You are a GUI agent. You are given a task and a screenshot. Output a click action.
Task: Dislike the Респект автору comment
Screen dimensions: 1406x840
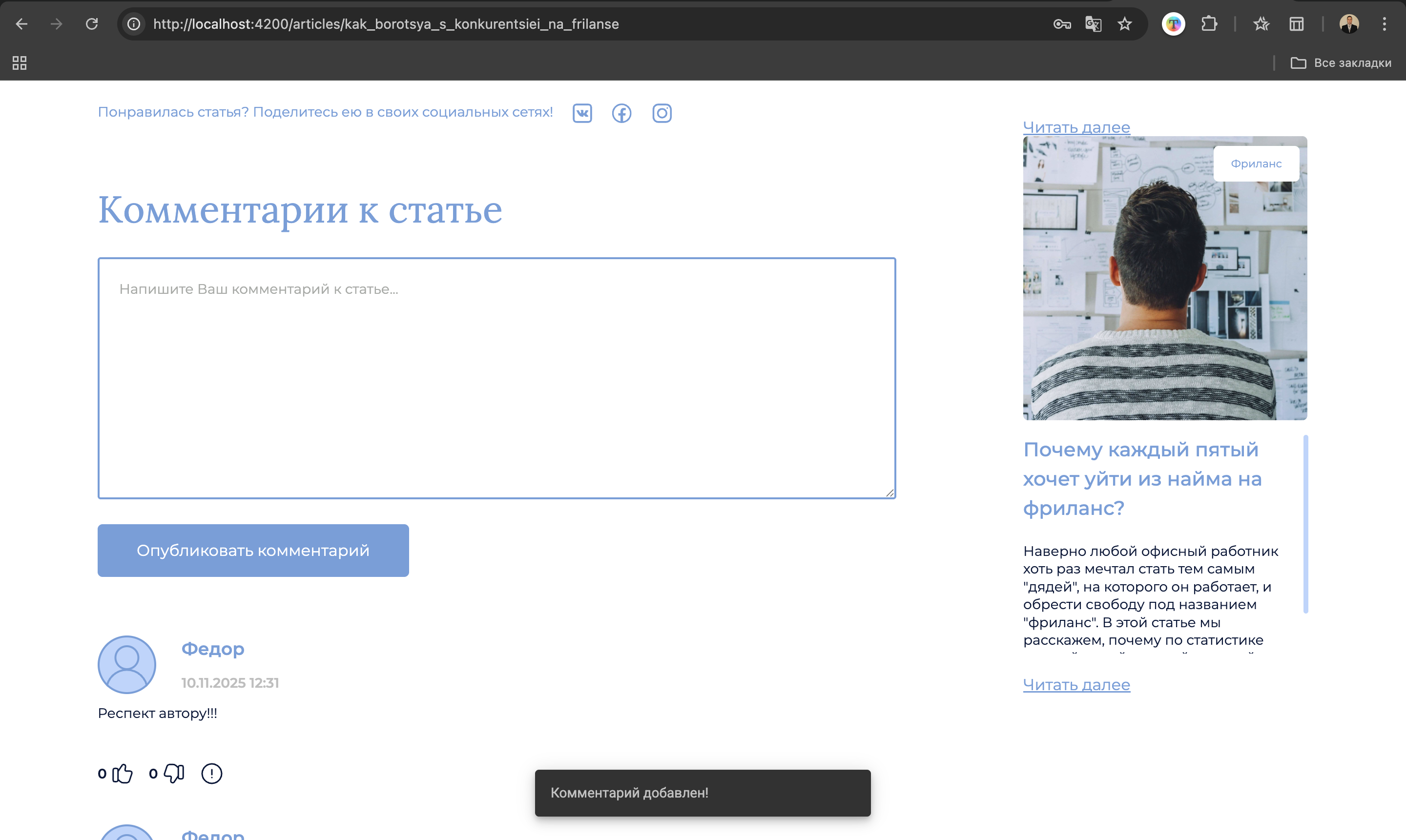click(174, 773)
